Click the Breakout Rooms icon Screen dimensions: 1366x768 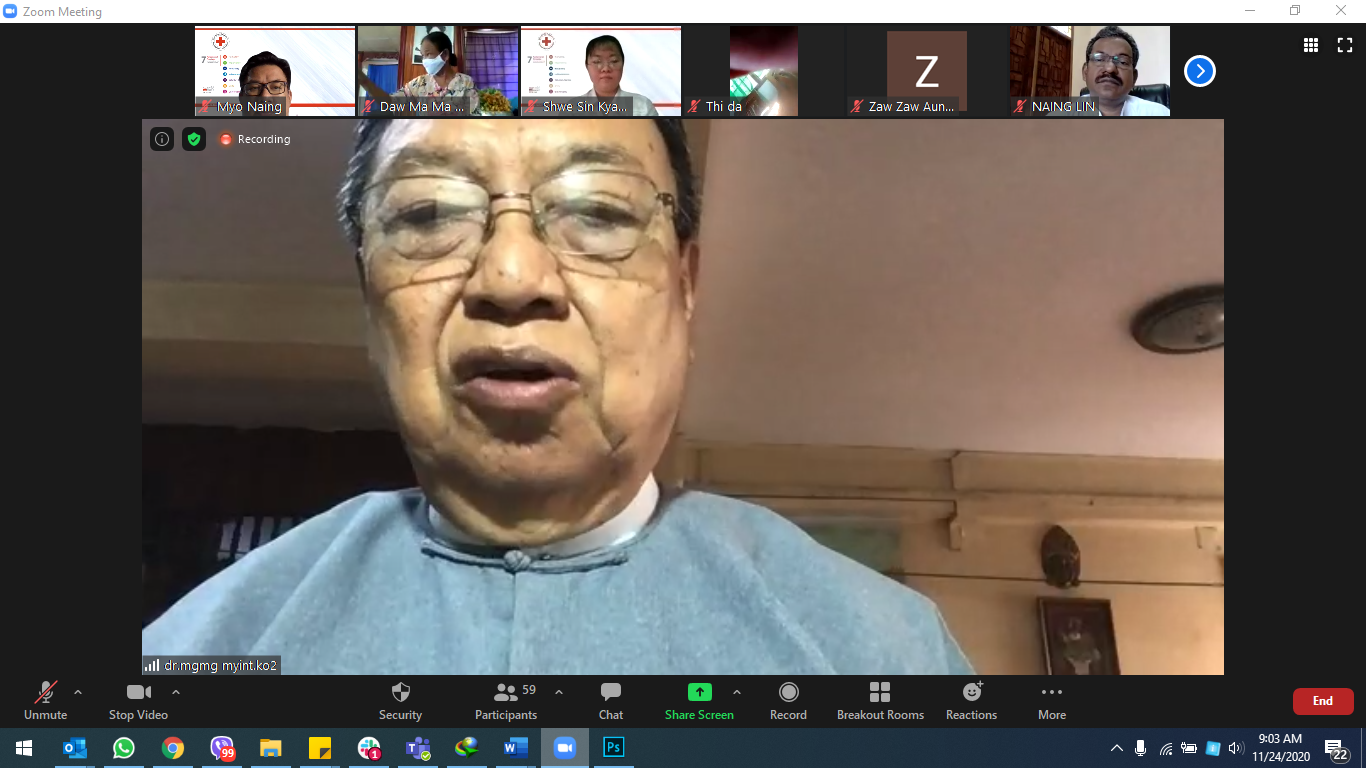click(880, 700)
